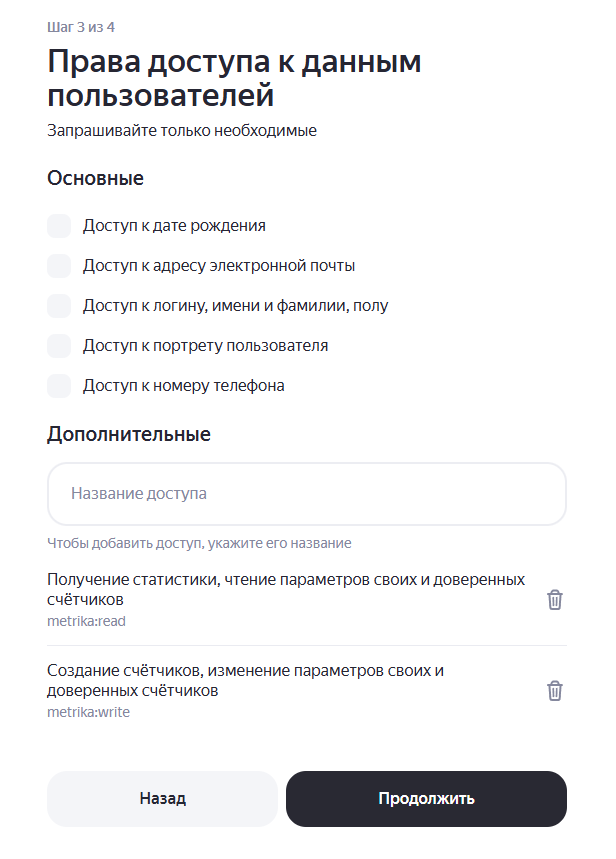
Task: Click the 'metrika:read' scope identifier text
Action: tap(86, 621)
